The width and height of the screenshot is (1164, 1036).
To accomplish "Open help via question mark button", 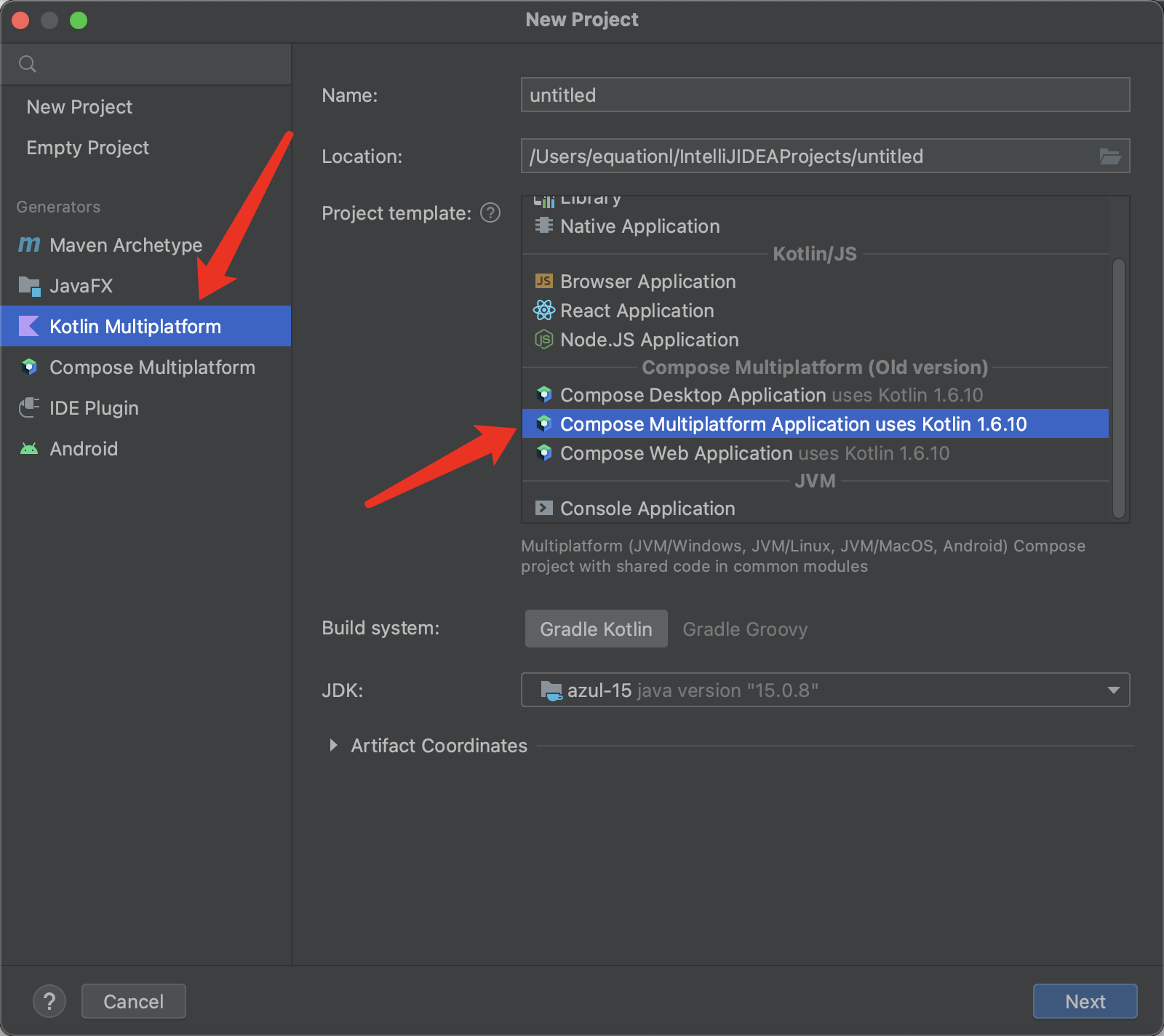I will (x=49, y=1001).
